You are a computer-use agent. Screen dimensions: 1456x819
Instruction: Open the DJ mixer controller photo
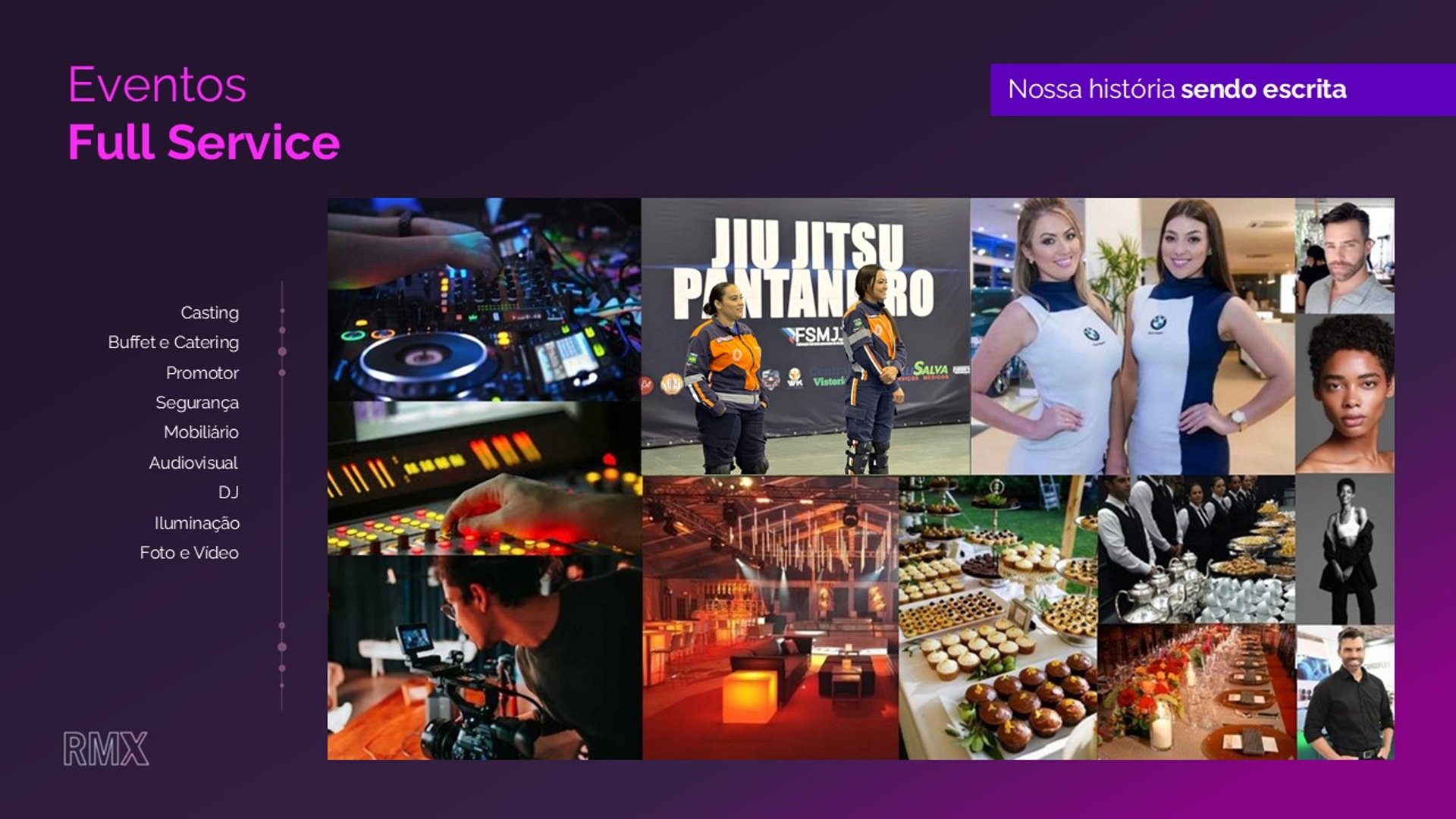(x=484, y=300)
